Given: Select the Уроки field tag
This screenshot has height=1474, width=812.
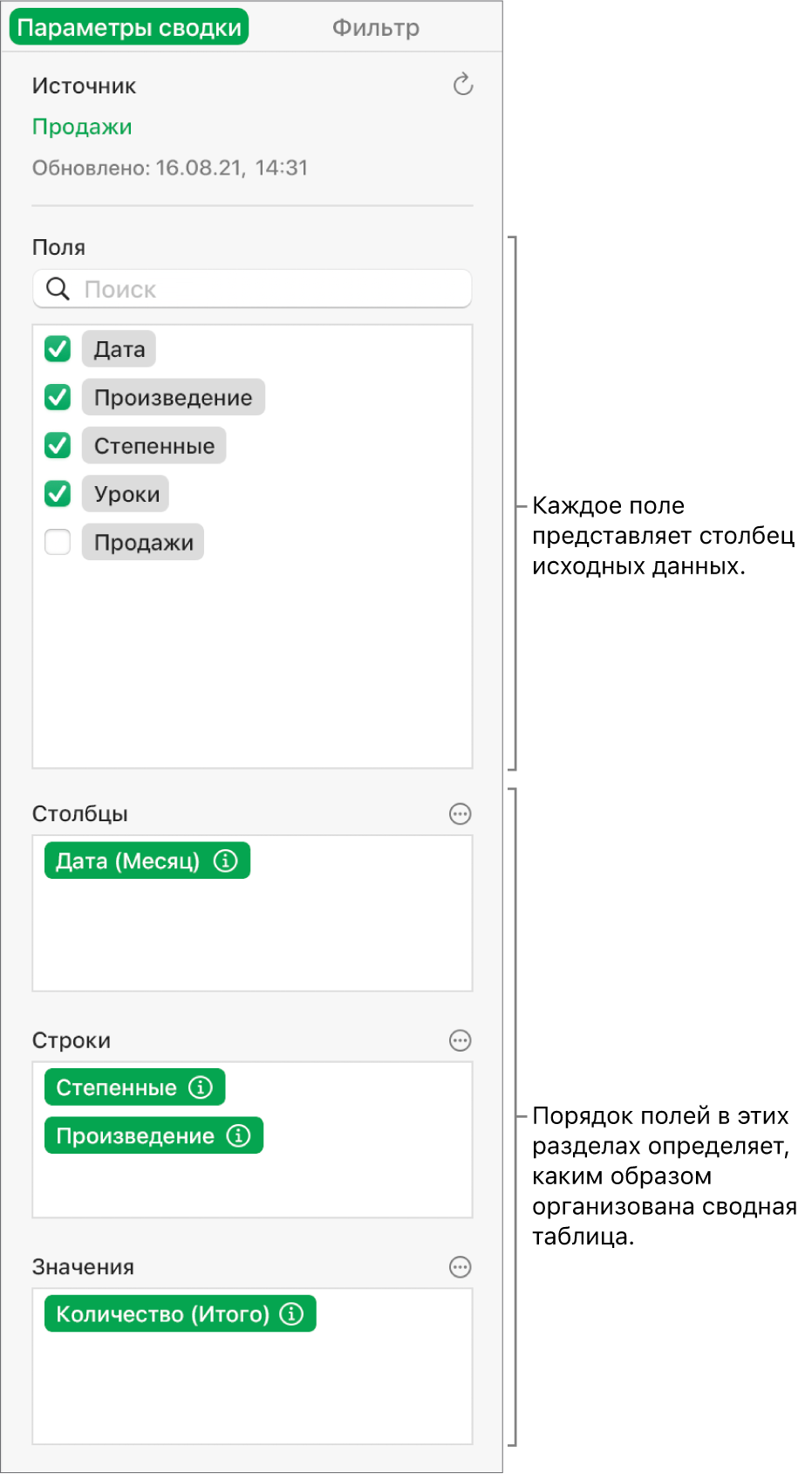Looking at the screenshot, I should (126, 494).
